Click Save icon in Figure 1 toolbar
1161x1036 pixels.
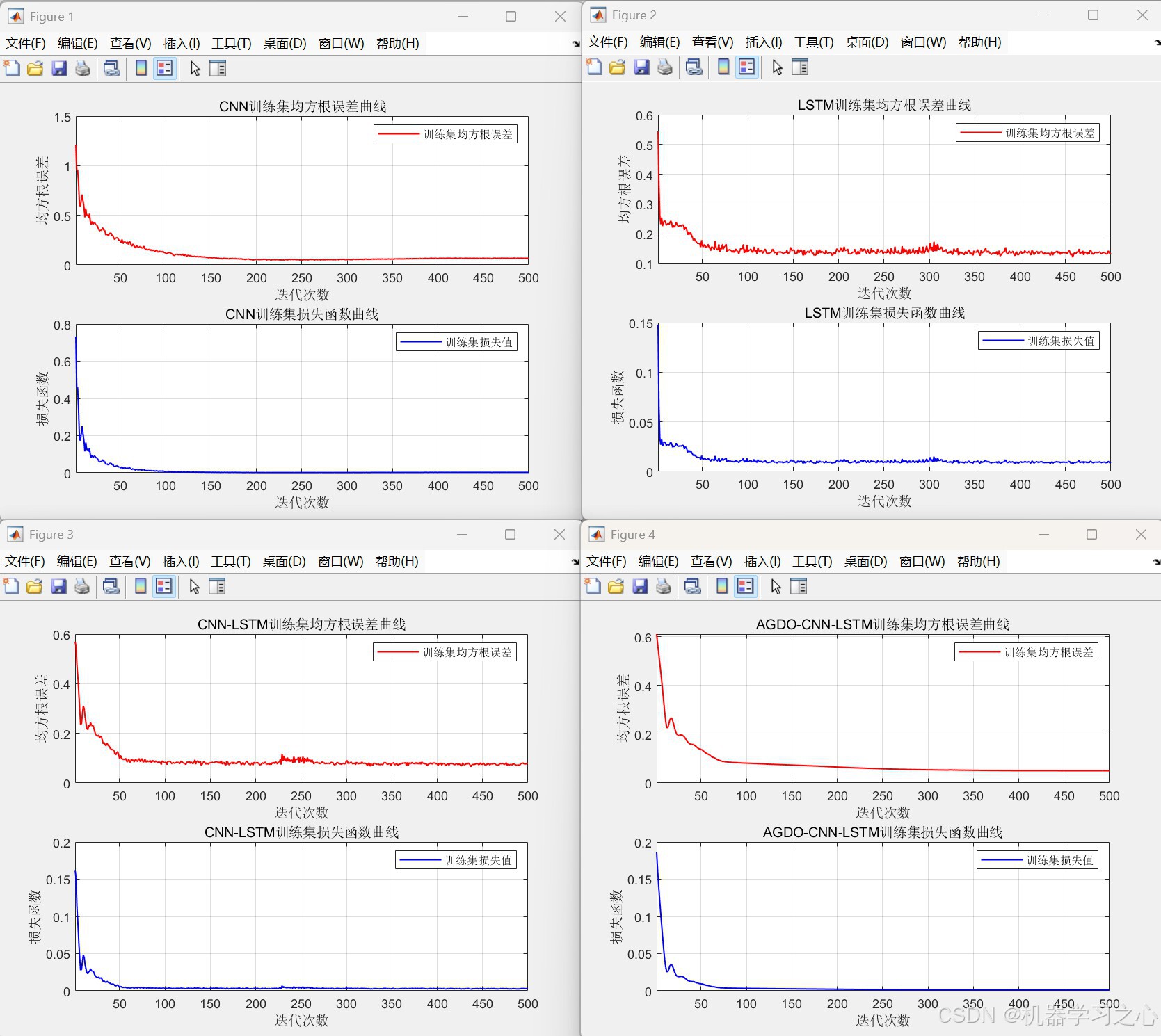coord(59,68)
